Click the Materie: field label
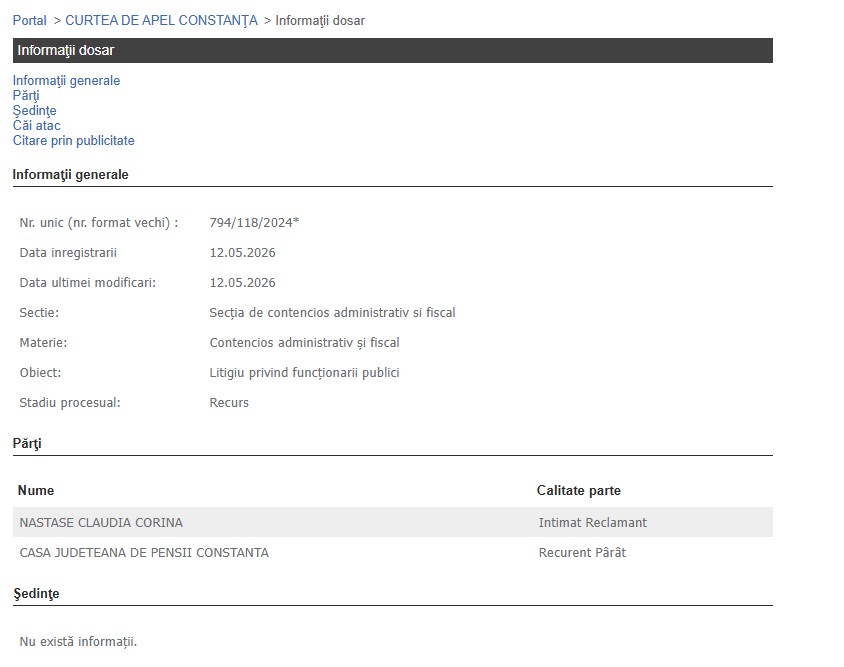The image size is (844, 667). pyautogui.click(x=43, y=343)
